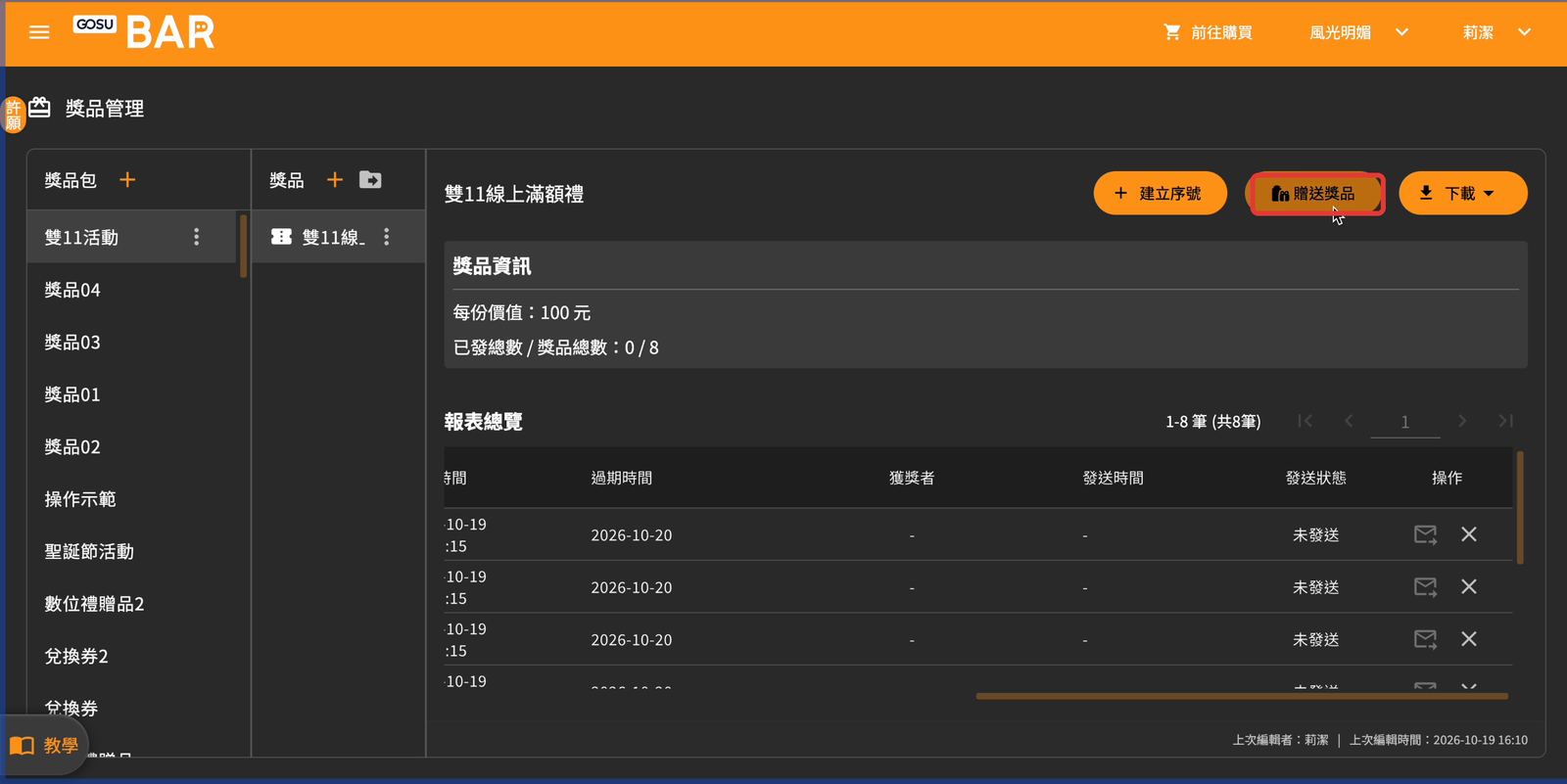Select 獎品03 prize pack
The image size is (1567, 784).
133,342
